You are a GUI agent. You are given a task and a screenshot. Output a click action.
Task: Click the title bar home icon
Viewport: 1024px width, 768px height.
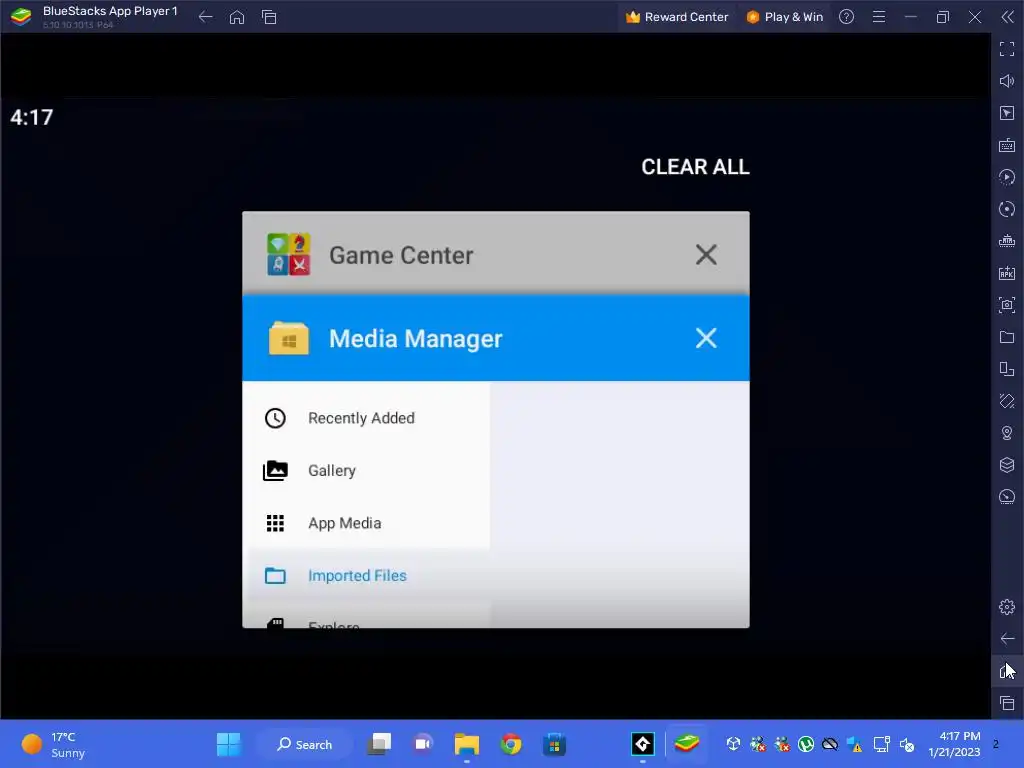click(237, 17)
